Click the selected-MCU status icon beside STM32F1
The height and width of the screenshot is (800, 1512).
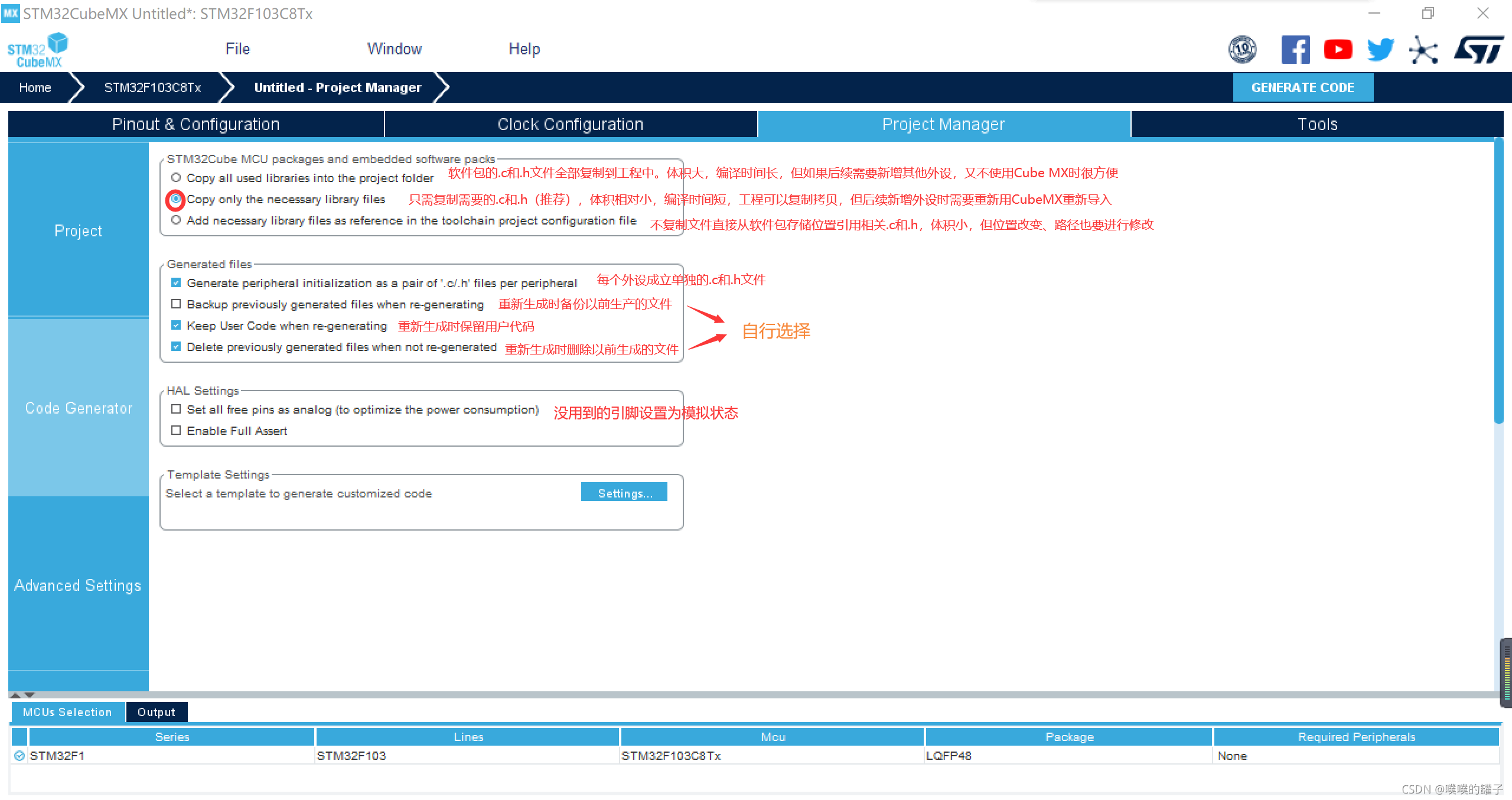click(19, 756)
